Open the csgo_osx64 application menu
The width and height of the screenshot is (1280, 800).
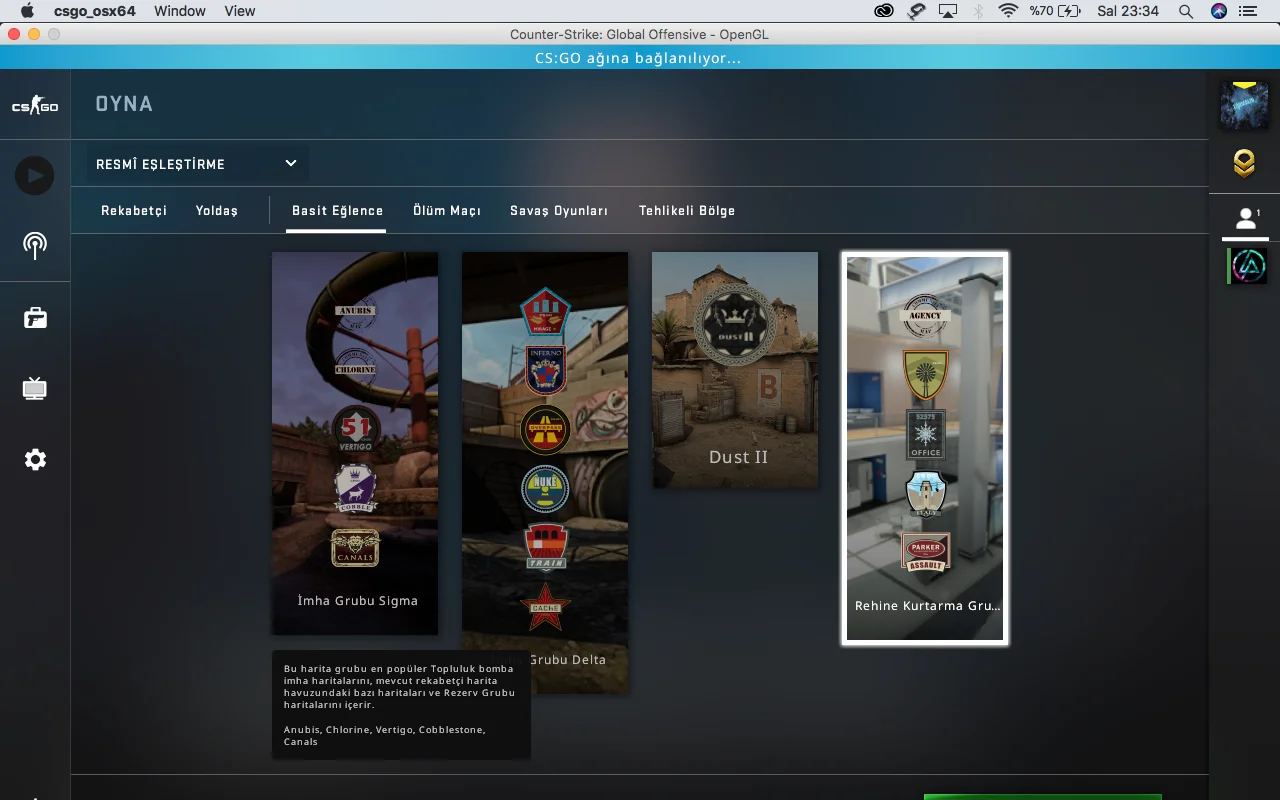tap(95, 11)
